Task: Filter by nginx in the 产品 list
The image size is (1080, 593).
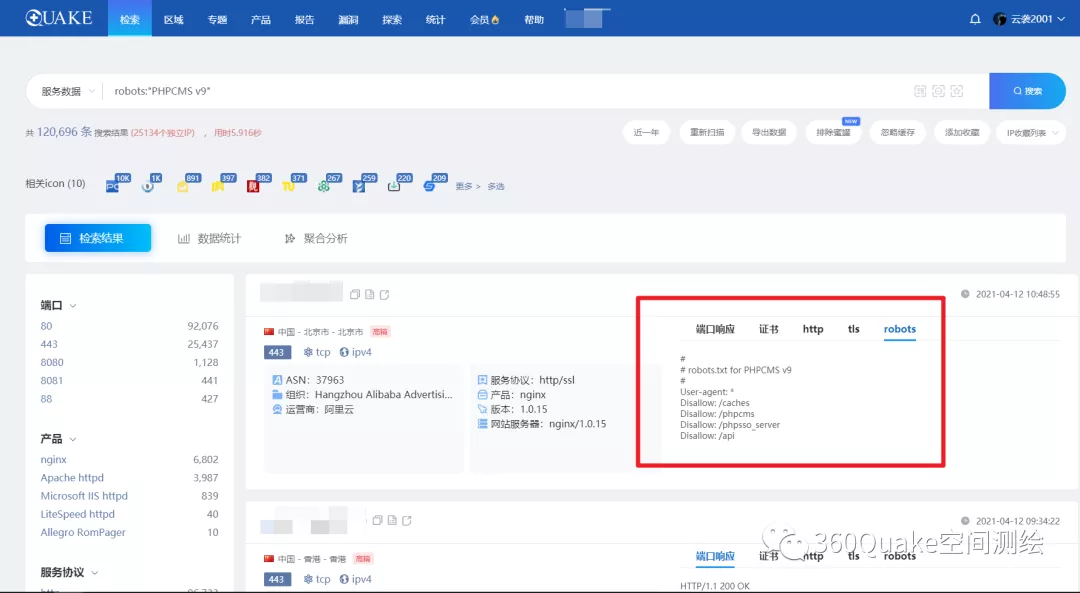Action: click(54, 459)
